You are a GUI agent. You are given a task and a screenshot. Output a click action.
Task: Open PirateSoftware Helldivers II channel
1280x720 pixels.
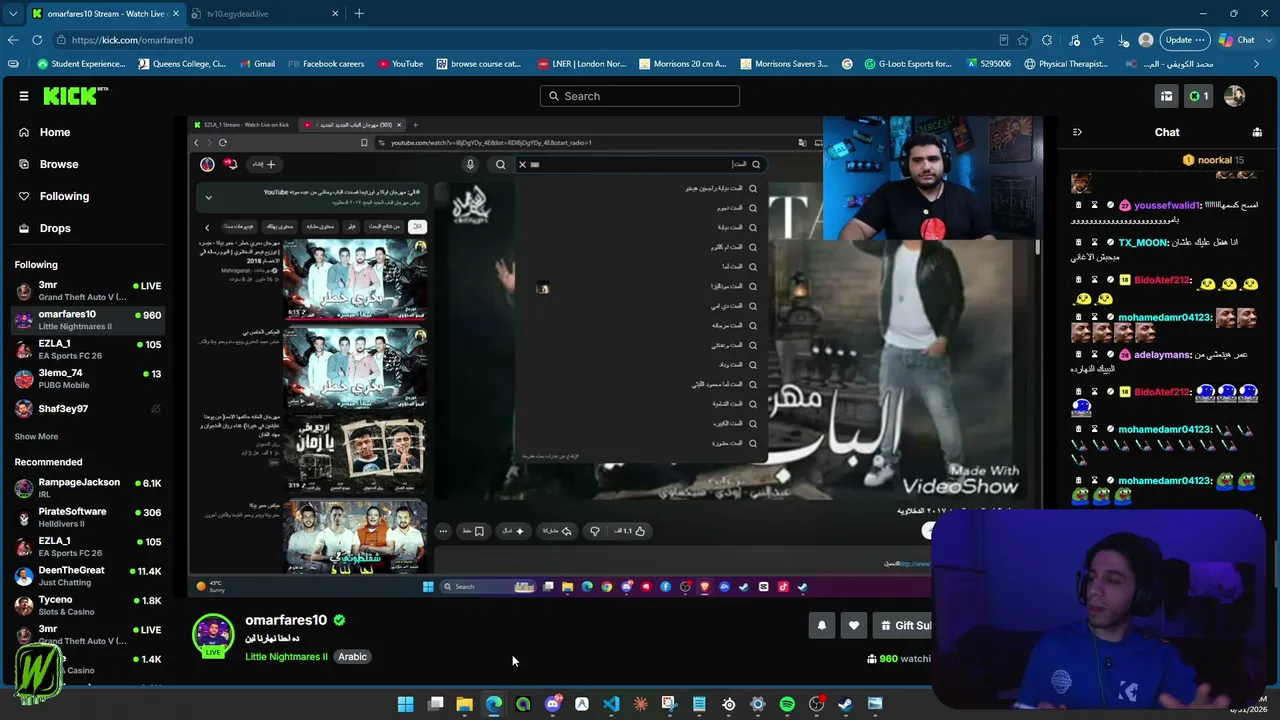pyautogui.click(x=88, y=517)
